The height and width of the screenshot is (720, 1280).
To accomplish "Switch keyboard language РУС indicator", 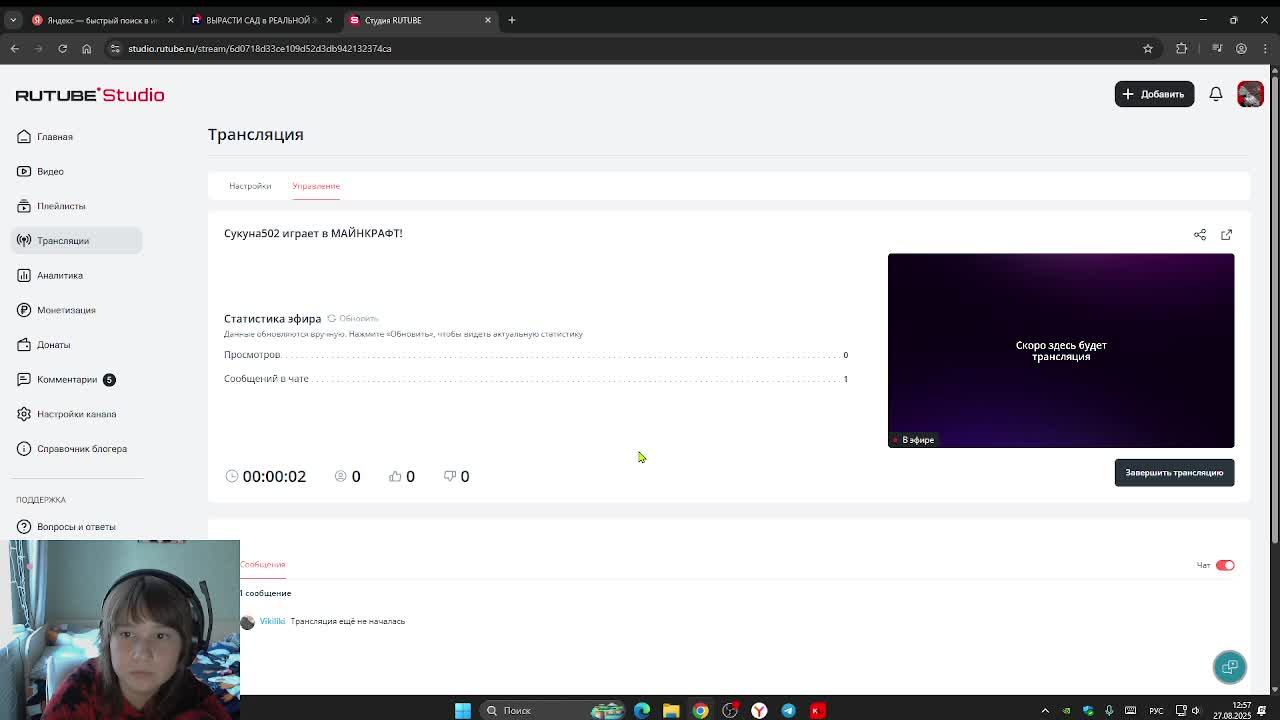I will [1156, 711].
